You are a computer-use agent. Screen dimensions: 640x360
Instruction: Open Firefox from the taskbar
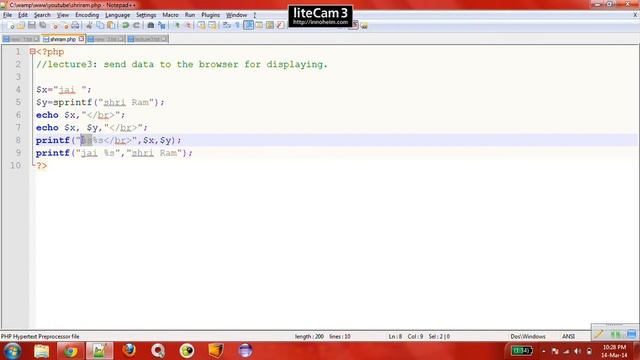[129, 351]
